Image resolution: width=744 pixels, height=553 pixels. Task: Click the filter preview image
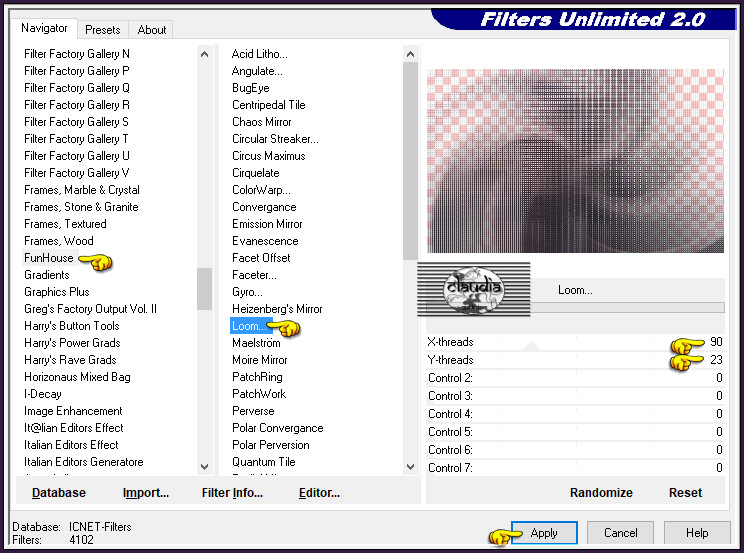(575, 161)
